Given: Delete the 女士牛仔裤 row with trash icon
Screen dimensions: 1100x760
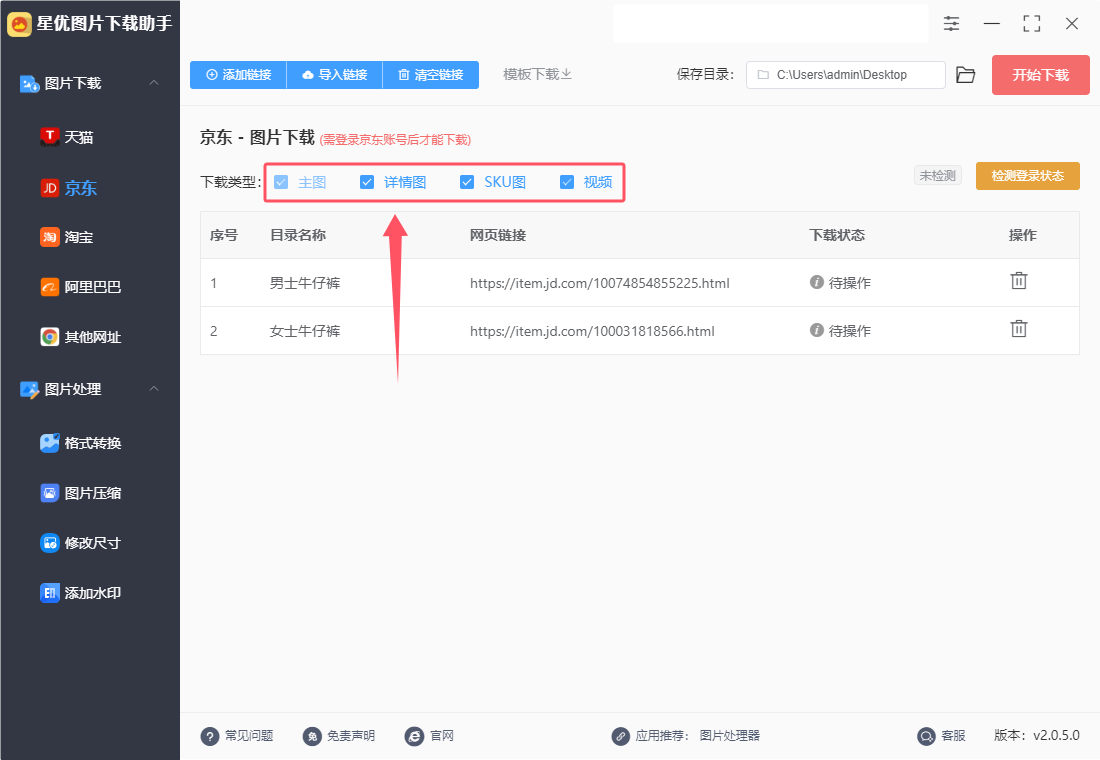Looking at the screenshot, I should point(1019,329).
